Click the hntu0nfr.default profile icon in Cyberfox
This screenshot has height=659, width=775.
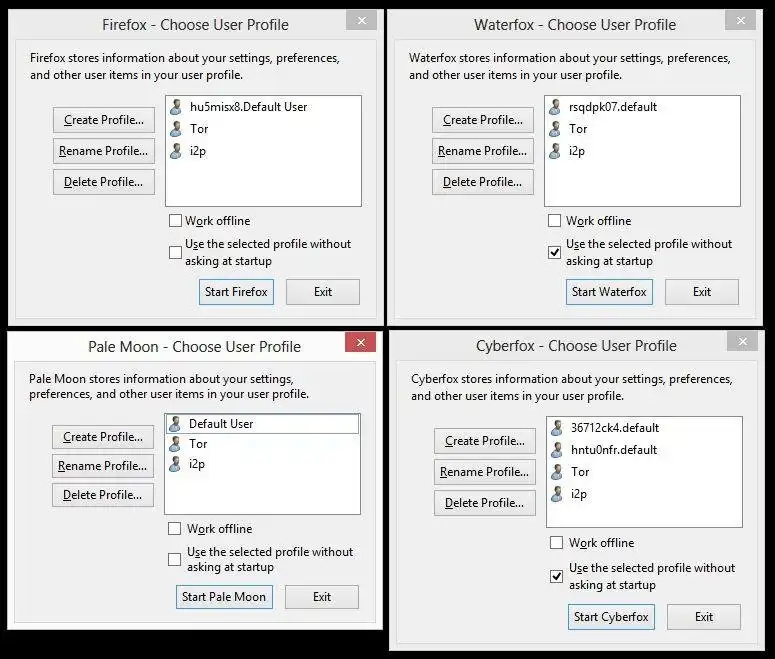pos(557,450)
